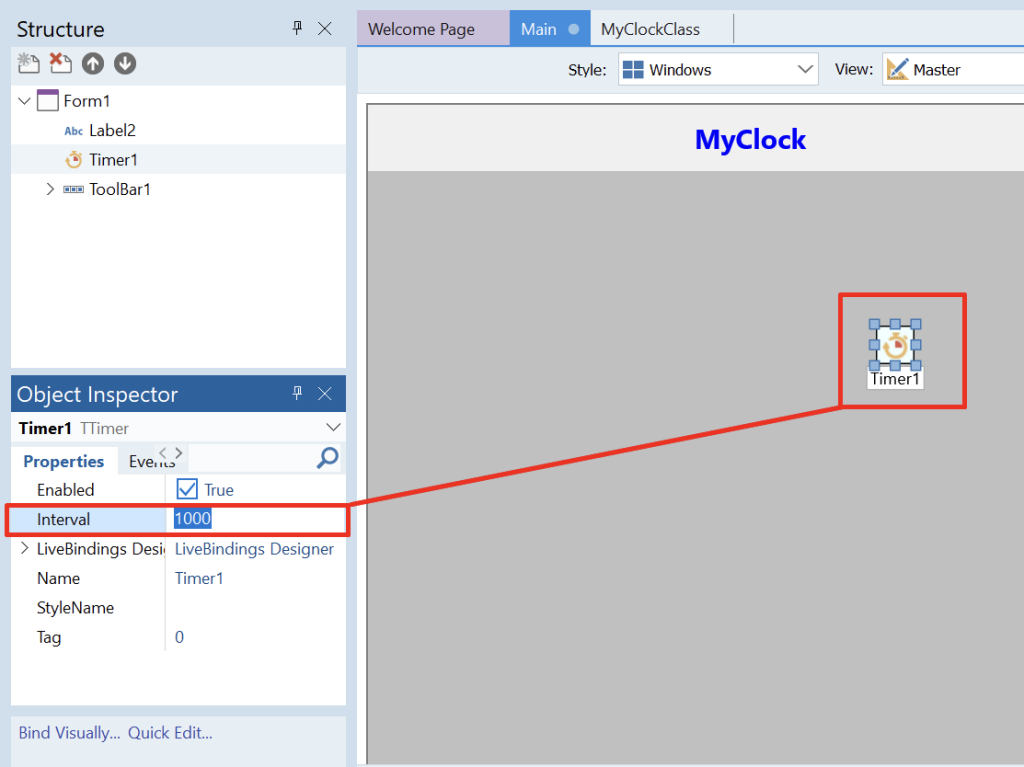Select Form1 in the Structure tree
The image size is (1024, 767).
point(86,101)
